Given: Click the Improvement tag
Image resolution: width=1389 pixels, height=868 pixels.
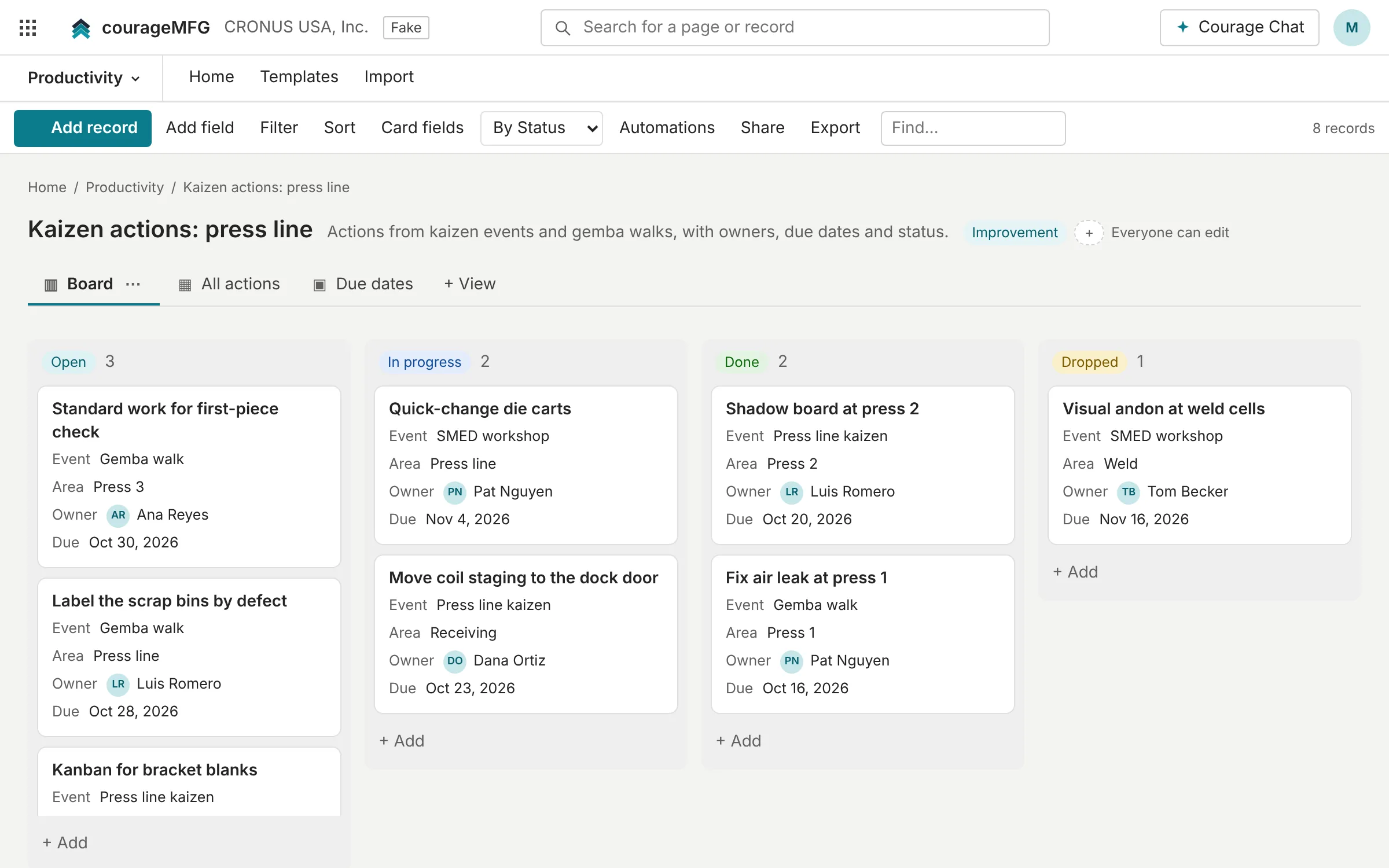Looking at the screenshot, I should 1015,233.
